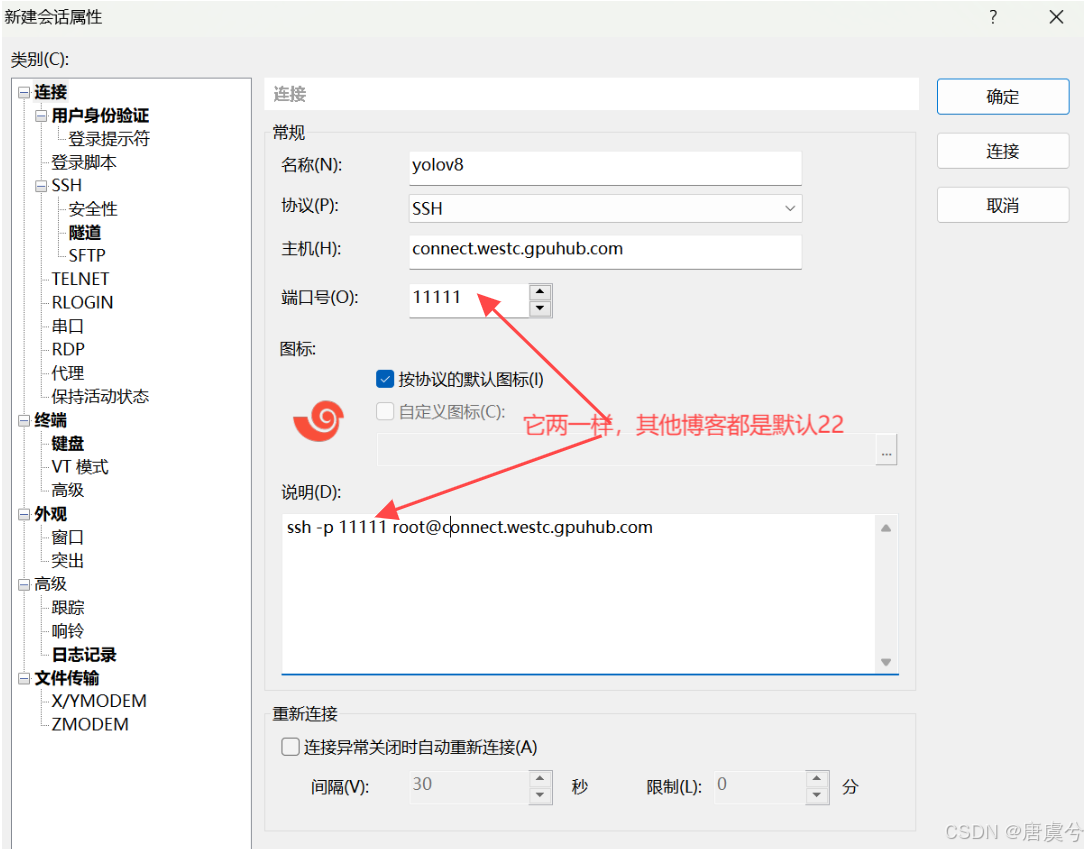The image size is (1088, 849).
Task: Decrease 限制 limit value with down arrow
Action: (817, 796)
